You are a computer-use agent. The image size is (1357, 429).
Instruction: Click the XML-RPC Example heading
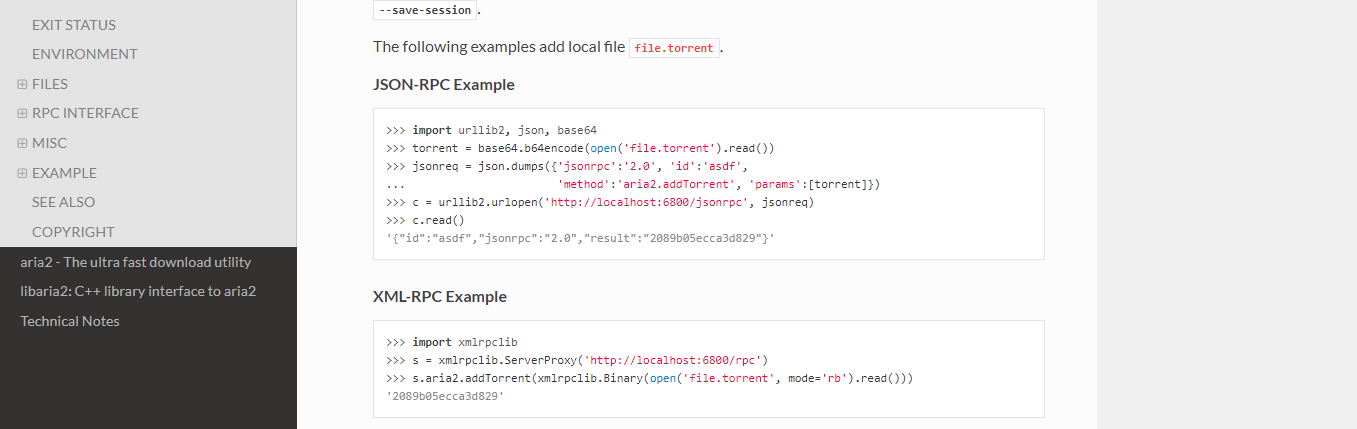[440, 297]
